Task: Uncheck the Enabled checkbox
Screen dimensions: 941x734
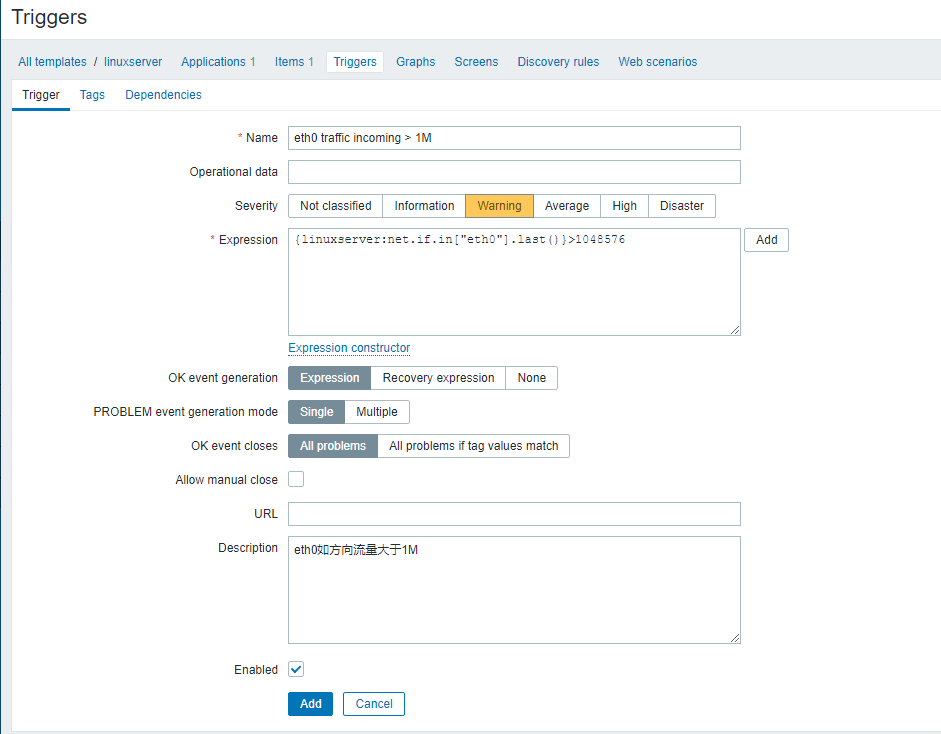Action: [296, 670]
